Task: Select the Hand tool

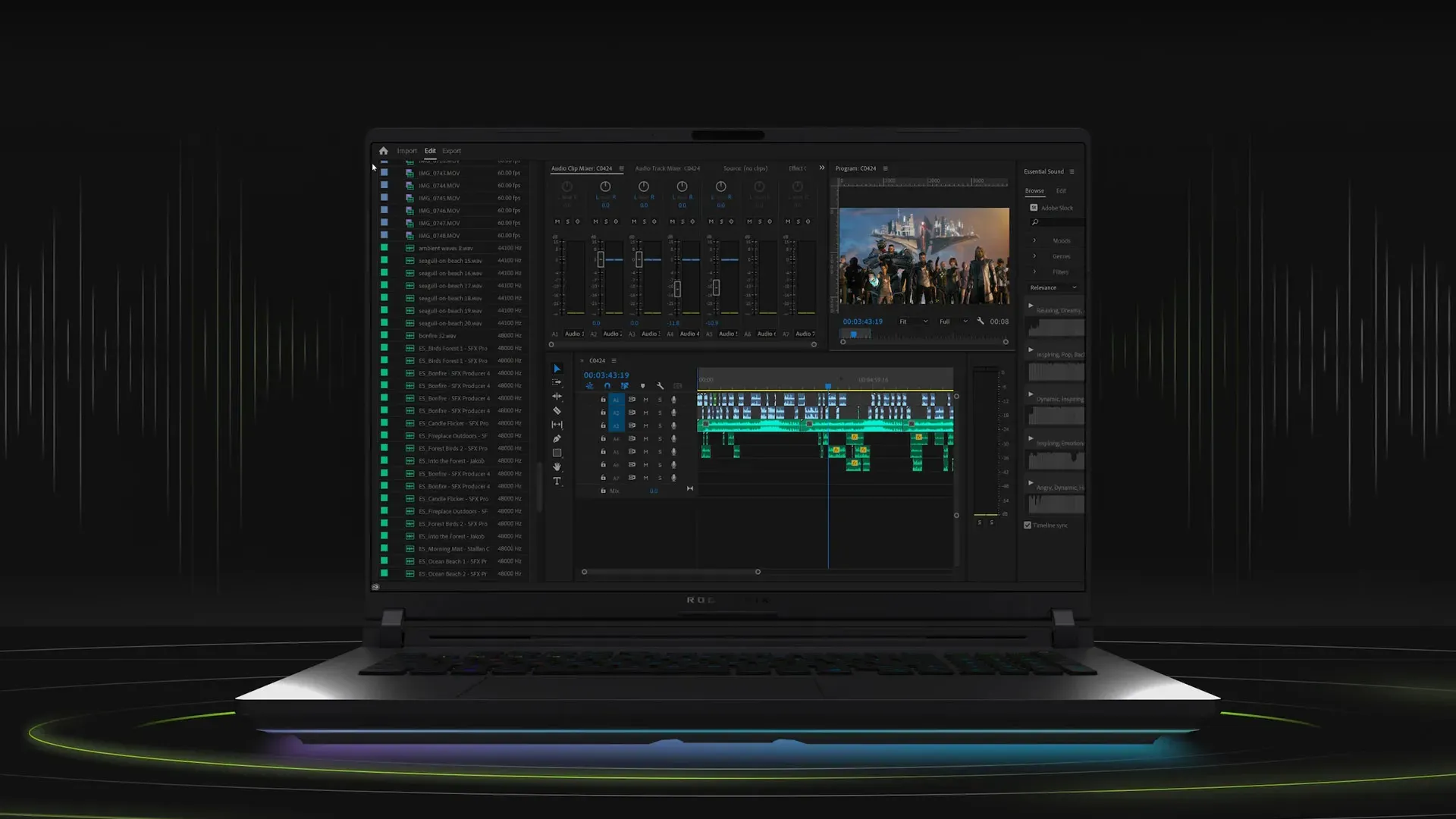Action: [557, 466]
